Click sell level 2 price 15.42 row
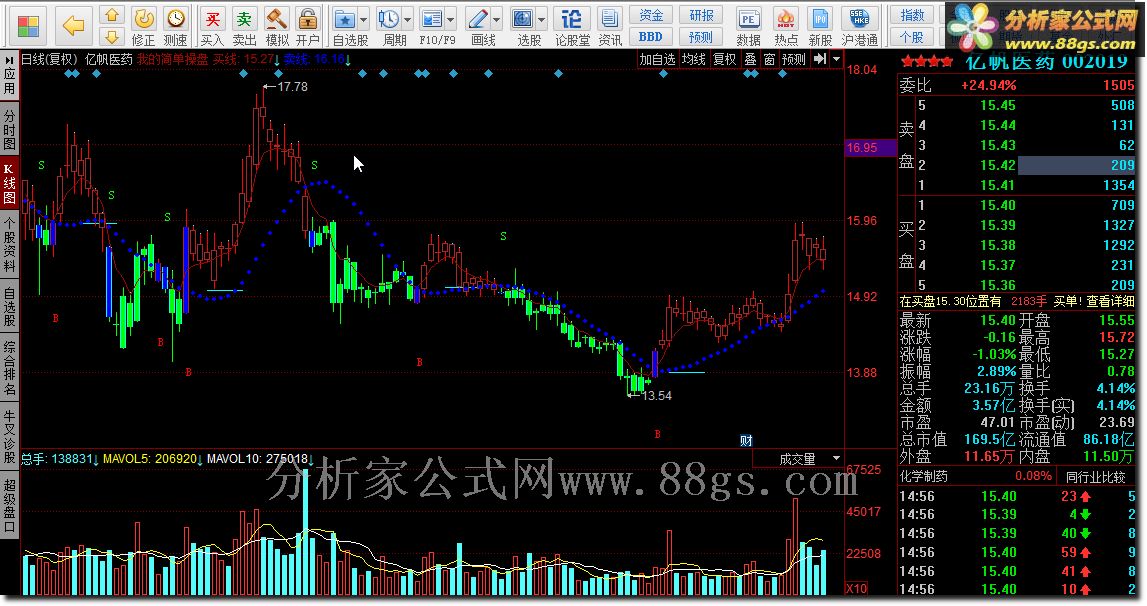 coord(1026,165)
